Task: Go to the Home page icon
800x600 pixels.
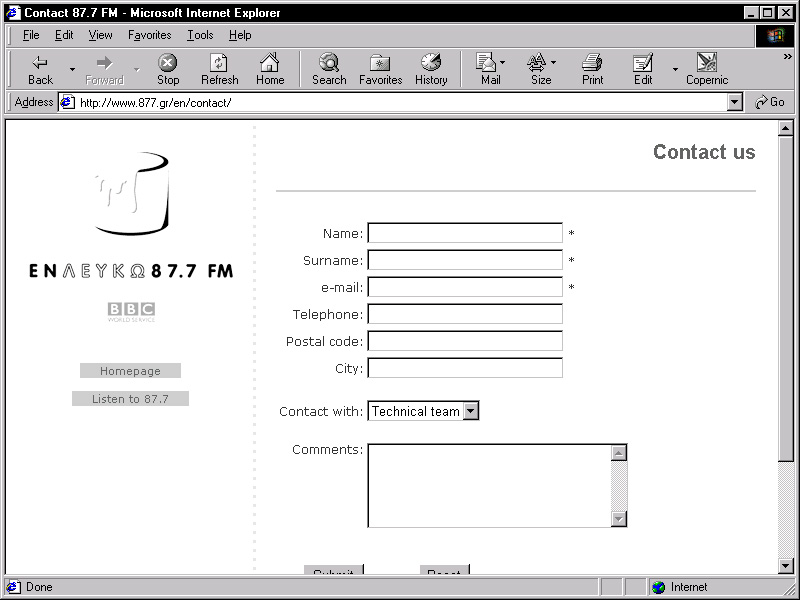Action: (x=270, y=69)
